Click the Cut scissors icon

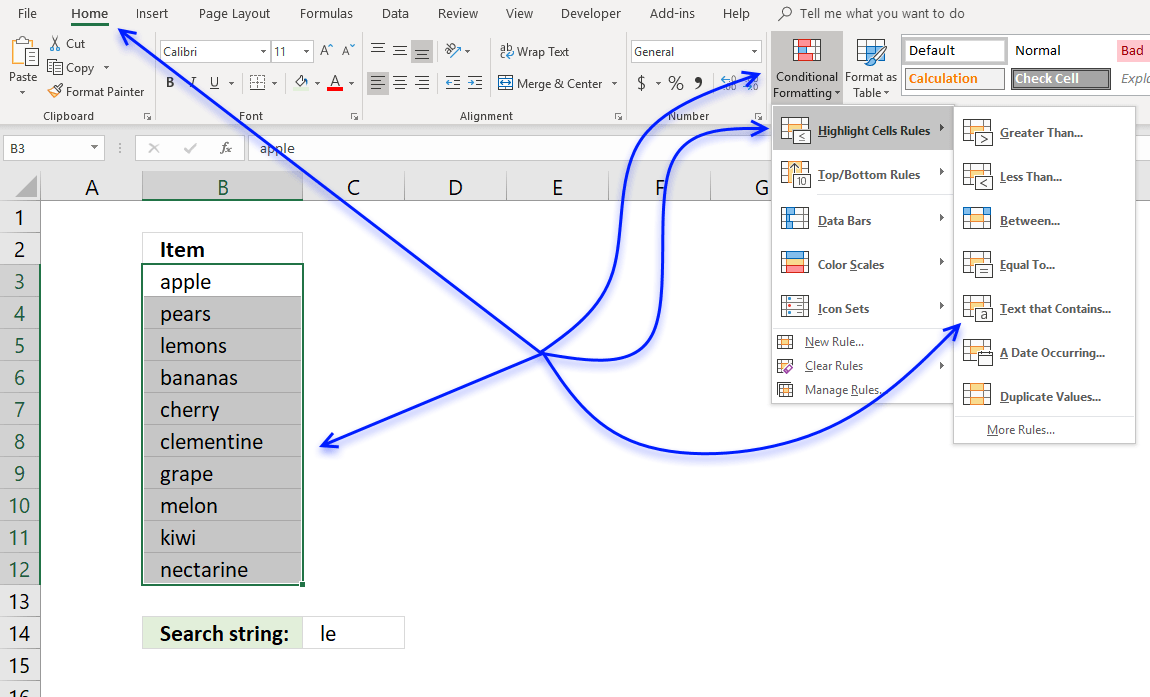(x=55, y=43)
